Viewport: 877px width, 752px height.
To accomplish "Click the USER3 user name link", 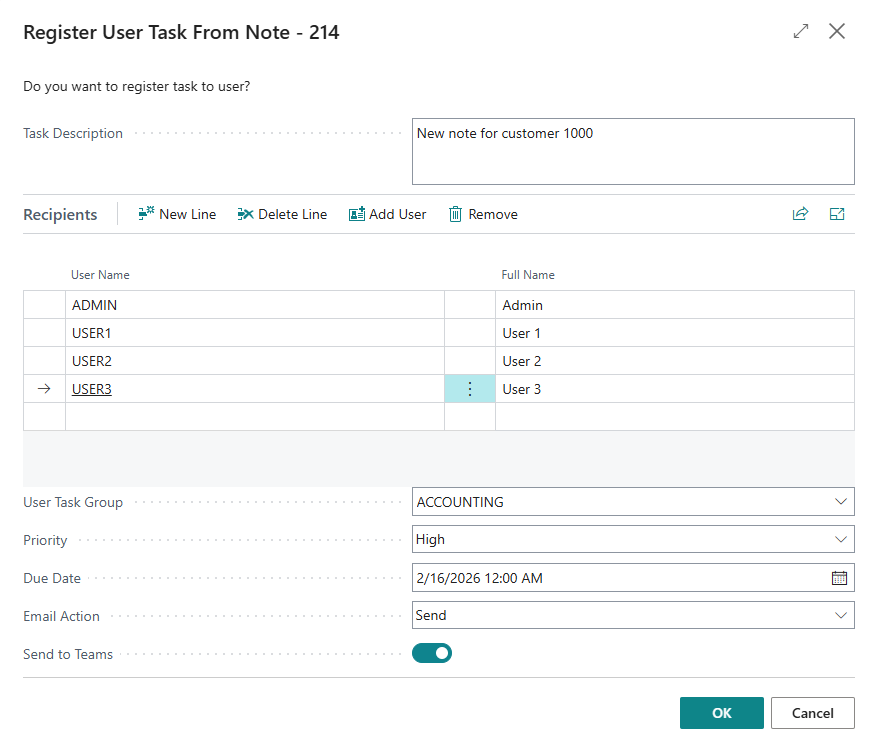I will (x=92, y=389).
